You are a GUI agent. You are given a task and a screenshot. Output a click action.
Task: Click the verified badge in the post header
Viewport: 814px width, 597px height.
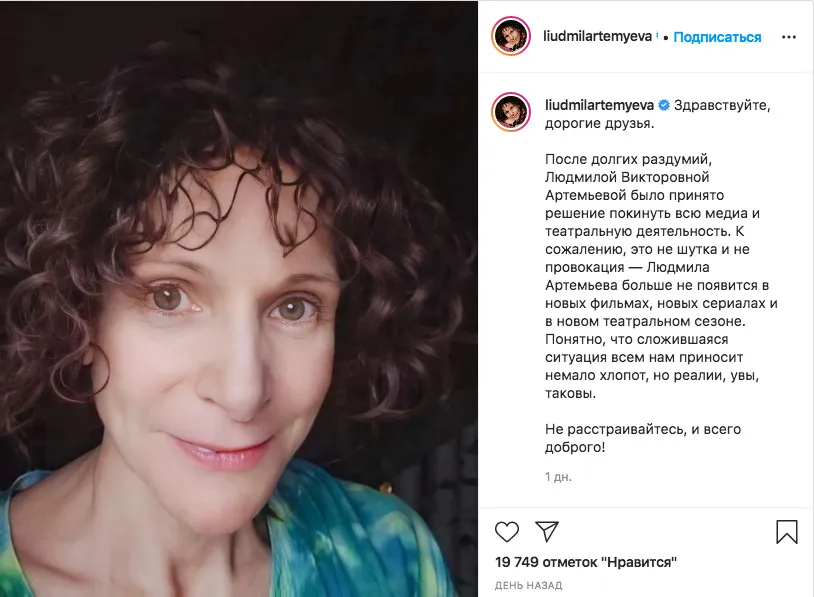(x=657, y=36)
